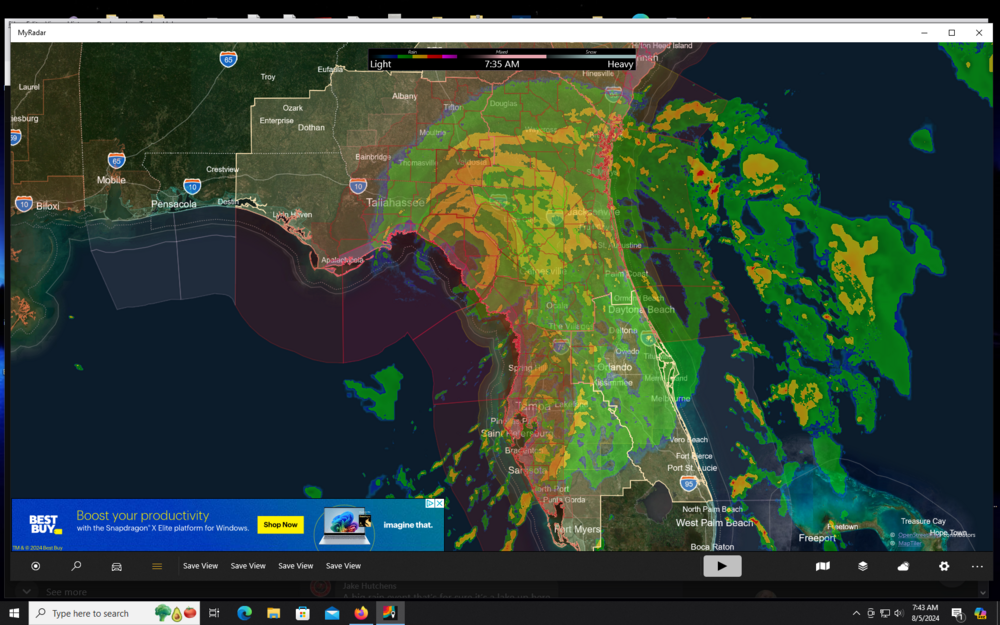Click the I-10 shield beside Biloxi
Screen dimensions: 1000x625
[x=24, y=203]
